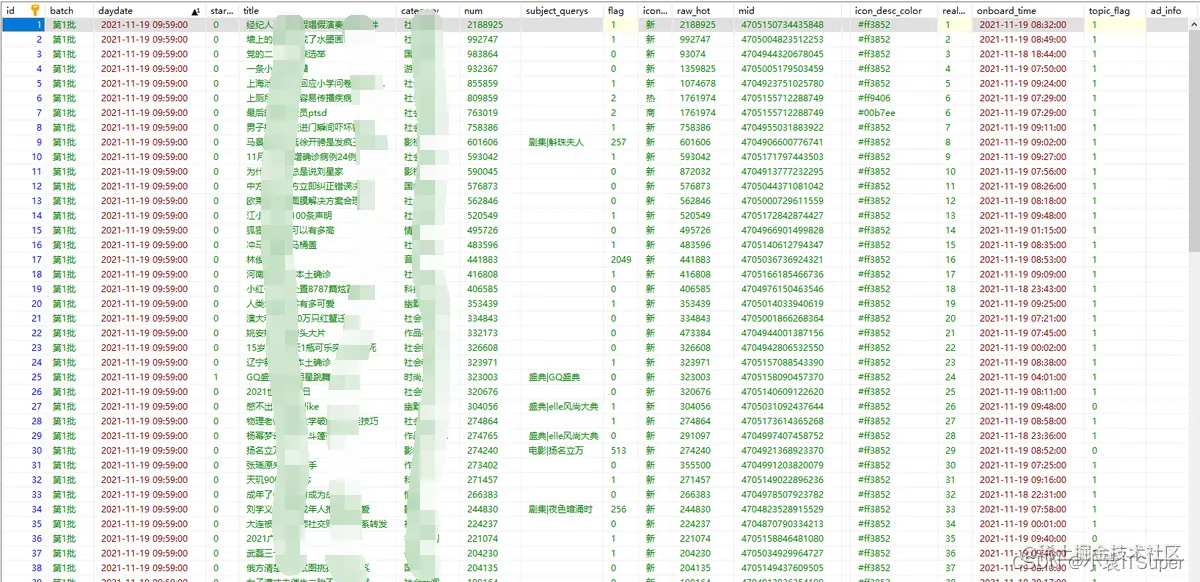Click onboard_time 2021-11-19 04:01:00
The width and height of the screenshot is (1200, 582).
pos(1022,377)
